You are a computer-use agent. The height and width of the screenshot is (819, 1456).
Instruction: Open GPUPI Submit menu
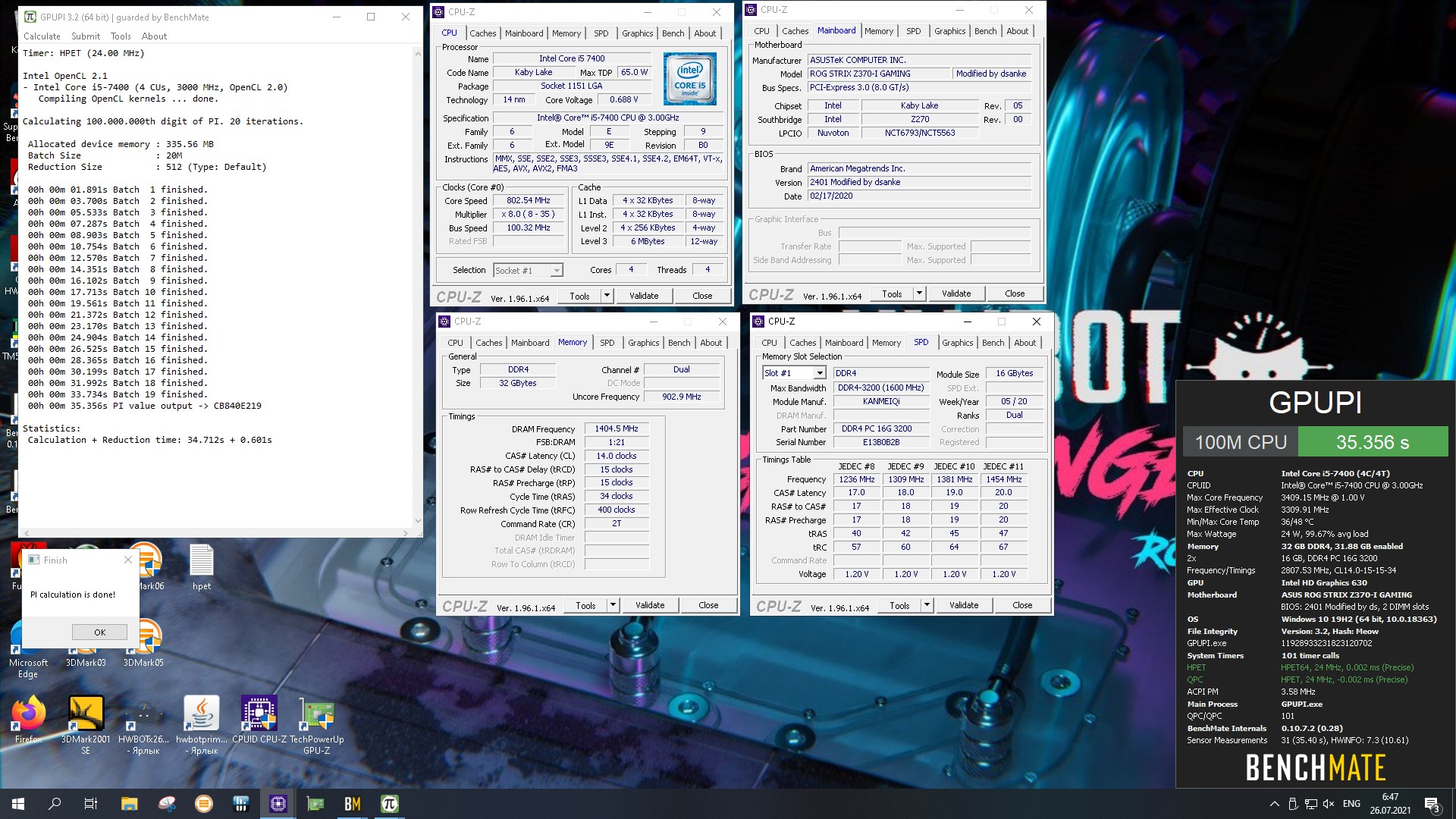coord(86,36)
